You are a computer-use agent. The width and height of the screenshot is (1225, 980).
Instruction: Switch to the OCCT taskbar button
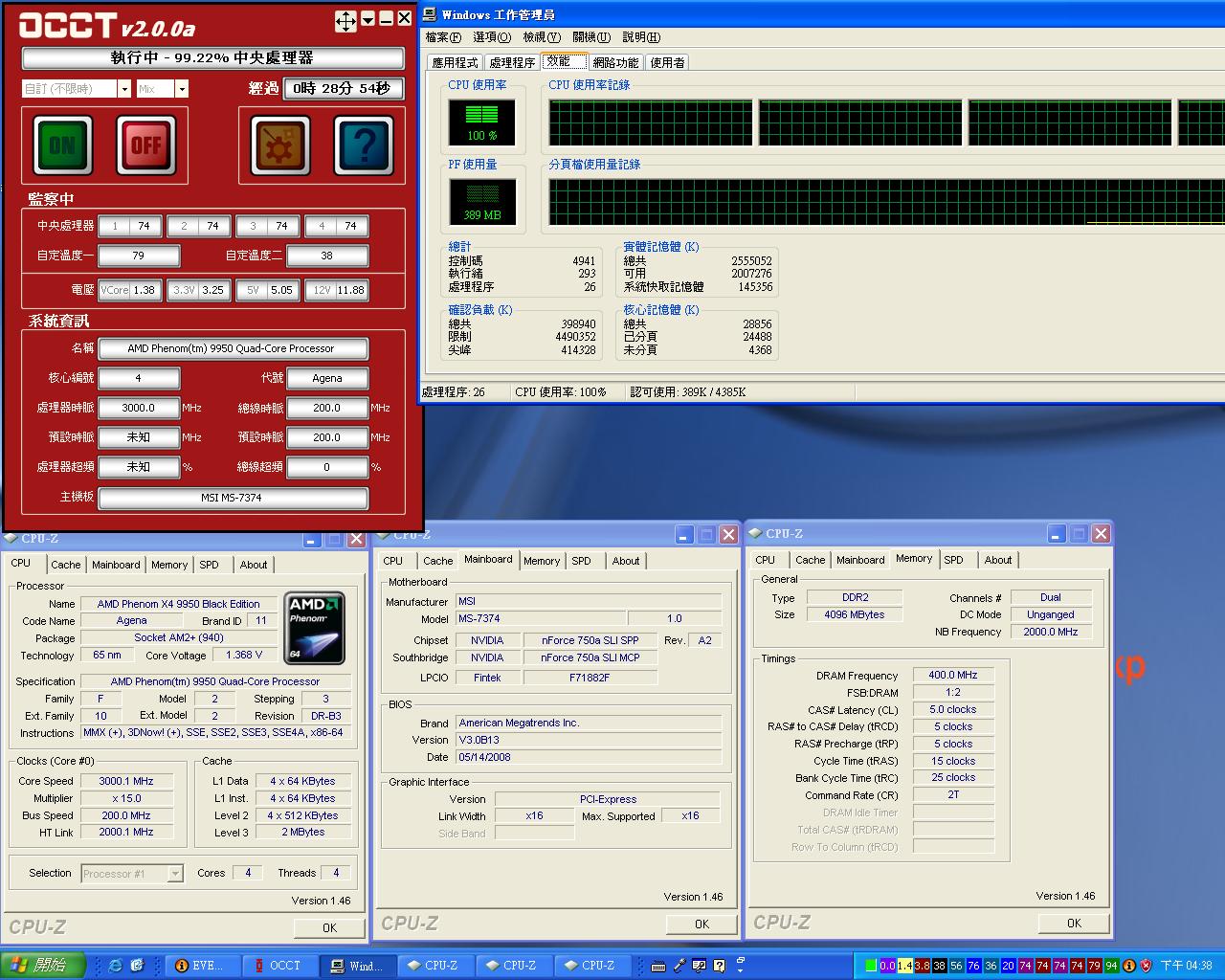[x=280, y=966]
